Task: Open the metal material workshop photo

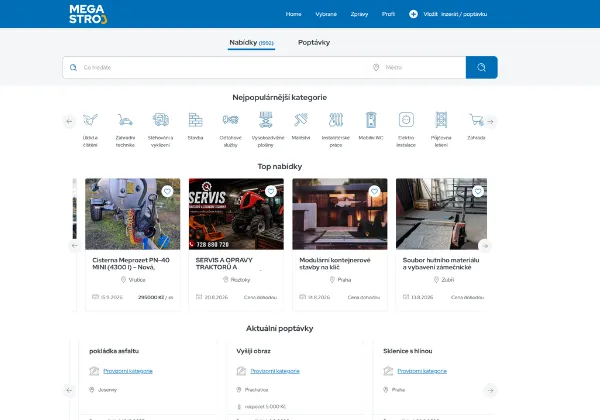Action: point(441,214)
